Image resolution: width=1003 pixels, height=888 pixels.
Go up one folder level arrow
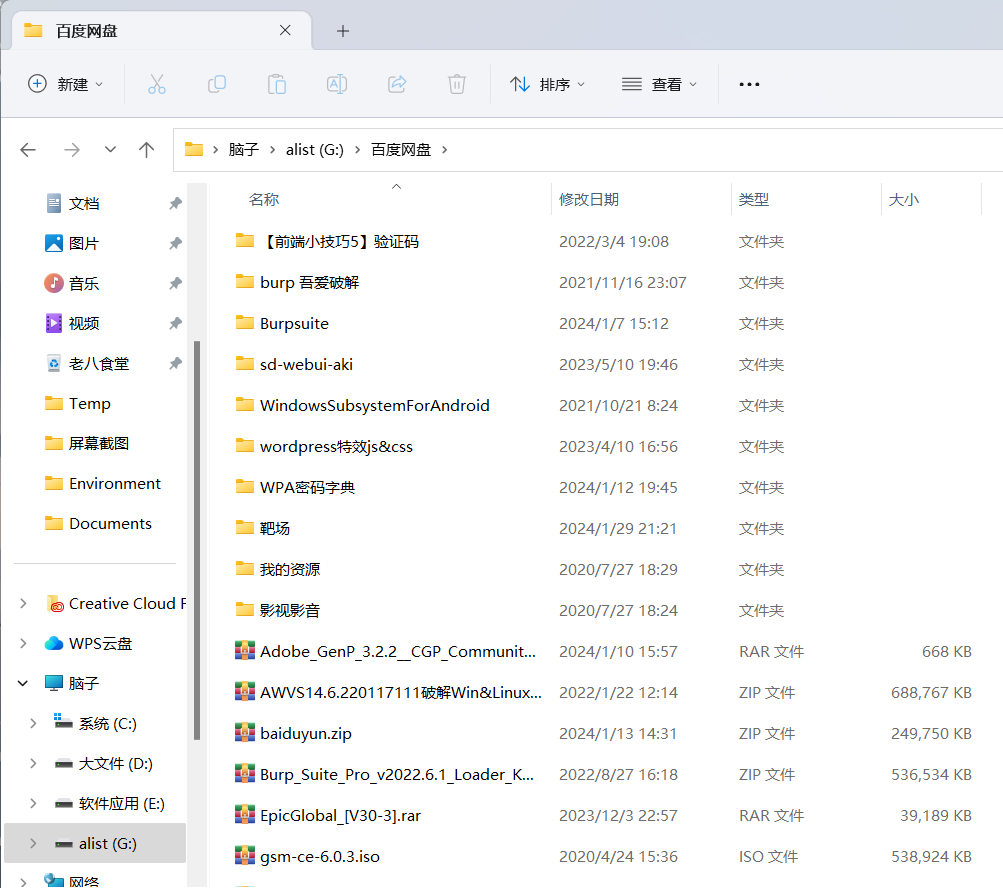tap(147, 150)
